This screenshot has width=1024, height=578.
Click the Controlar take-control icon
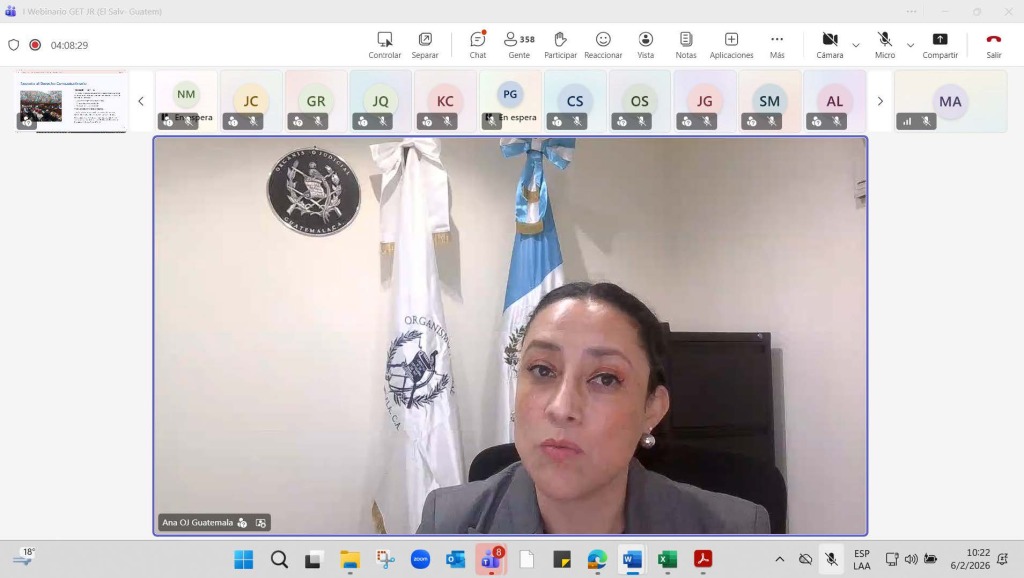click(x=385, y=40)
